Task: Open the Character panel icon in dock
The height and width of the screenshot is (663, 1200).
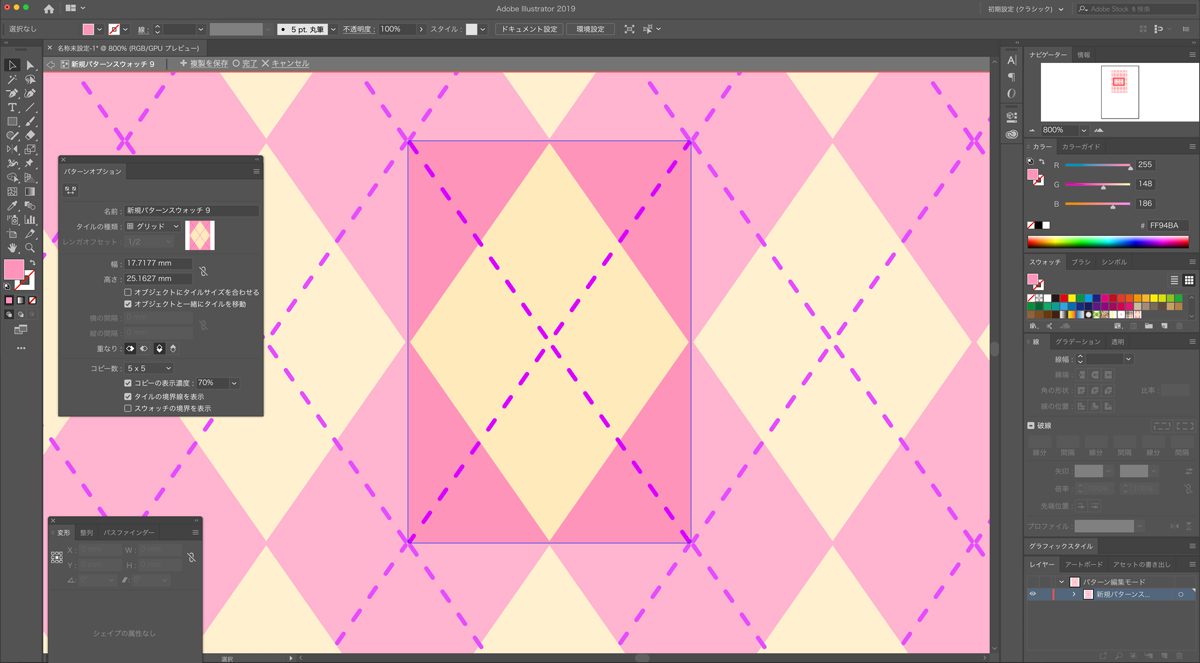Action: (x=1012, y=61)
